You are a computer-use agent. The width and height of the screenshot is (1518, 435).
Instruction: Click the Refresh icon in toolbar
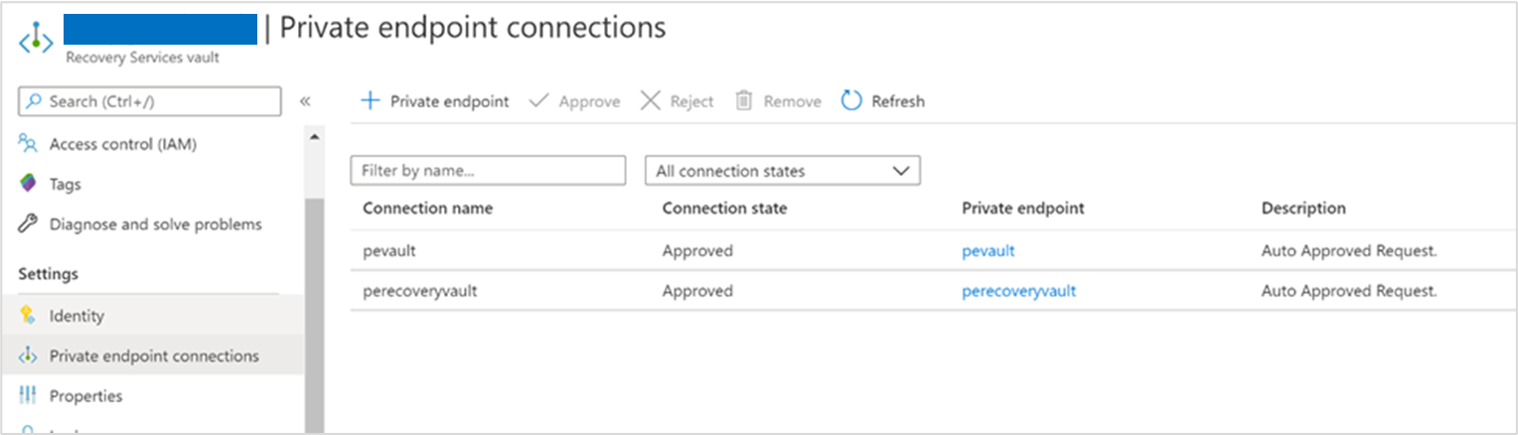[851, 101]
